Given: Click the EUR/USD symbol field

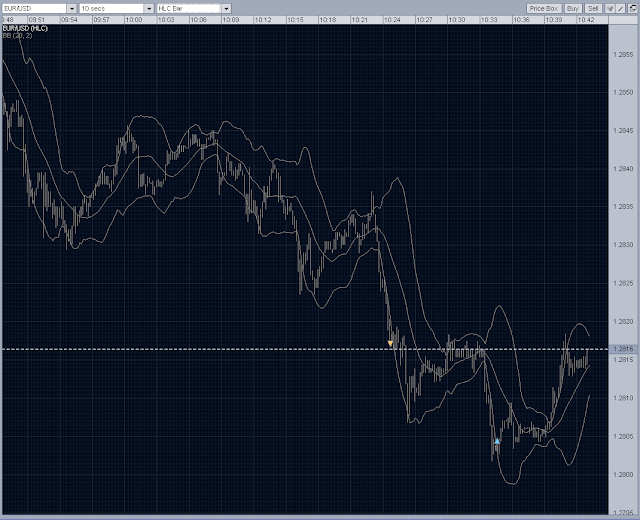Looking at the screenshot, I should pos(34,8).
